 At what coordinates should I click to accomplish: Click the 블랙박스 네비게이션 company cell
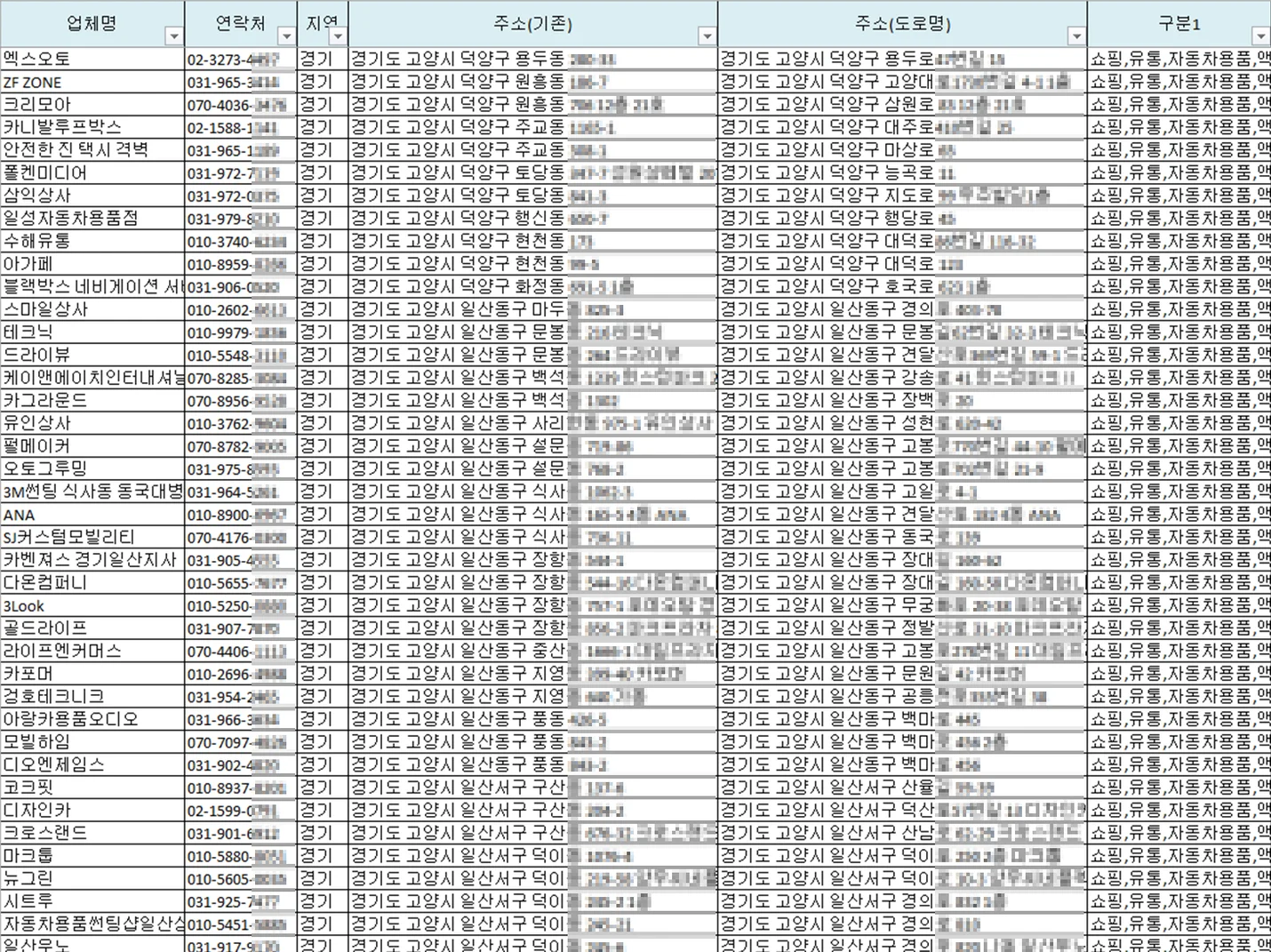coord(92,287)
